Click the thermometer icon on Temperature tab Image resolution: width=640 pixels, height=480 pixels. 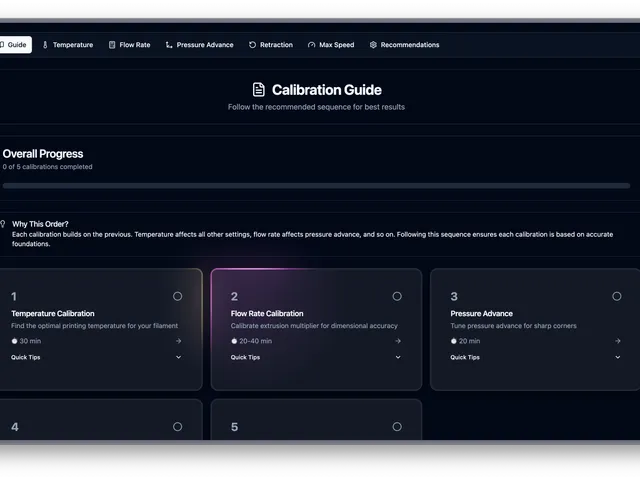(x=45, y=45)
